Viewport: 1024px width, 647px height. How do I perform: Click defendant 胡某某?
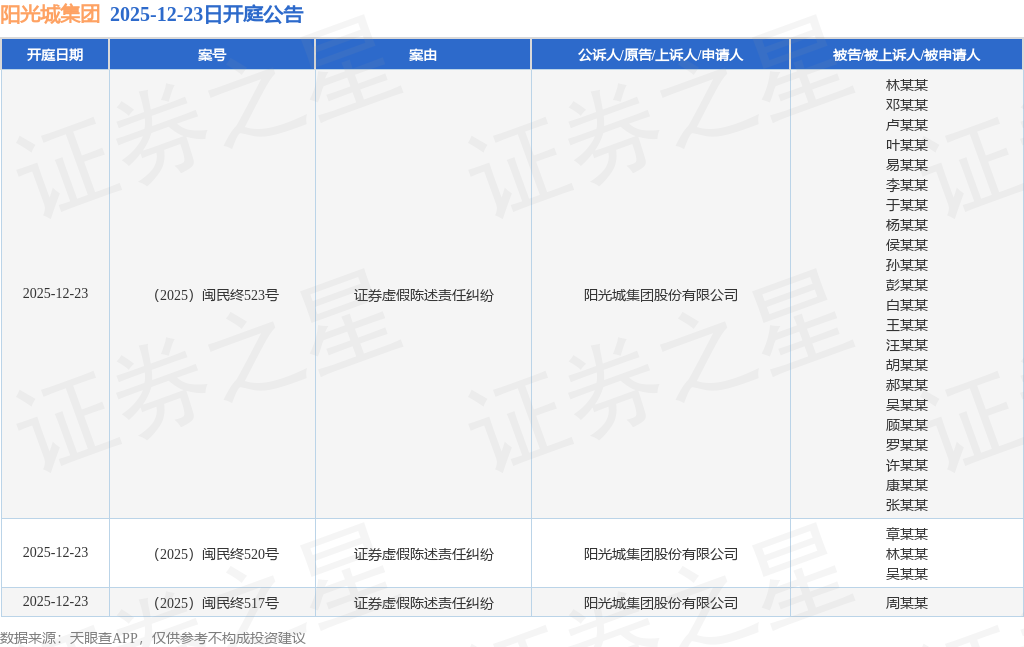pos(906,365)
